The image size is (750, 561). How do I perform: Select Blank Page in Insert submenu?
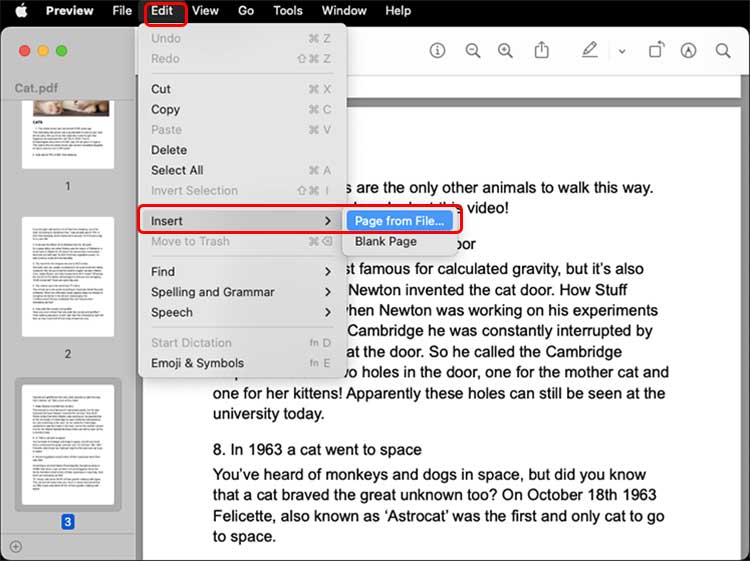[x=399, y=242]
